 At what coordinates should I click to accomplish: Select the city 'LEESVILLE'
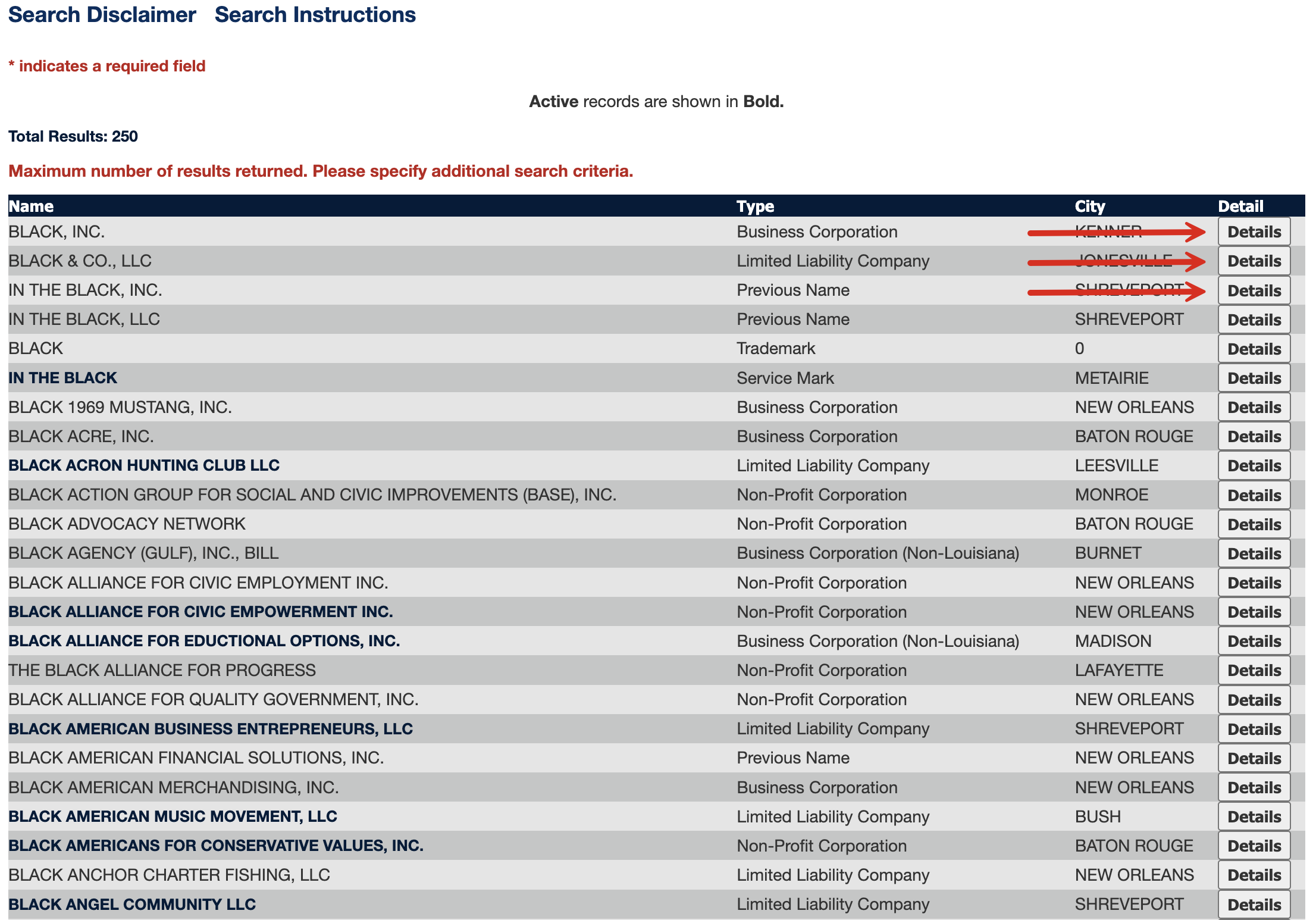click(x=1117, y=465)
